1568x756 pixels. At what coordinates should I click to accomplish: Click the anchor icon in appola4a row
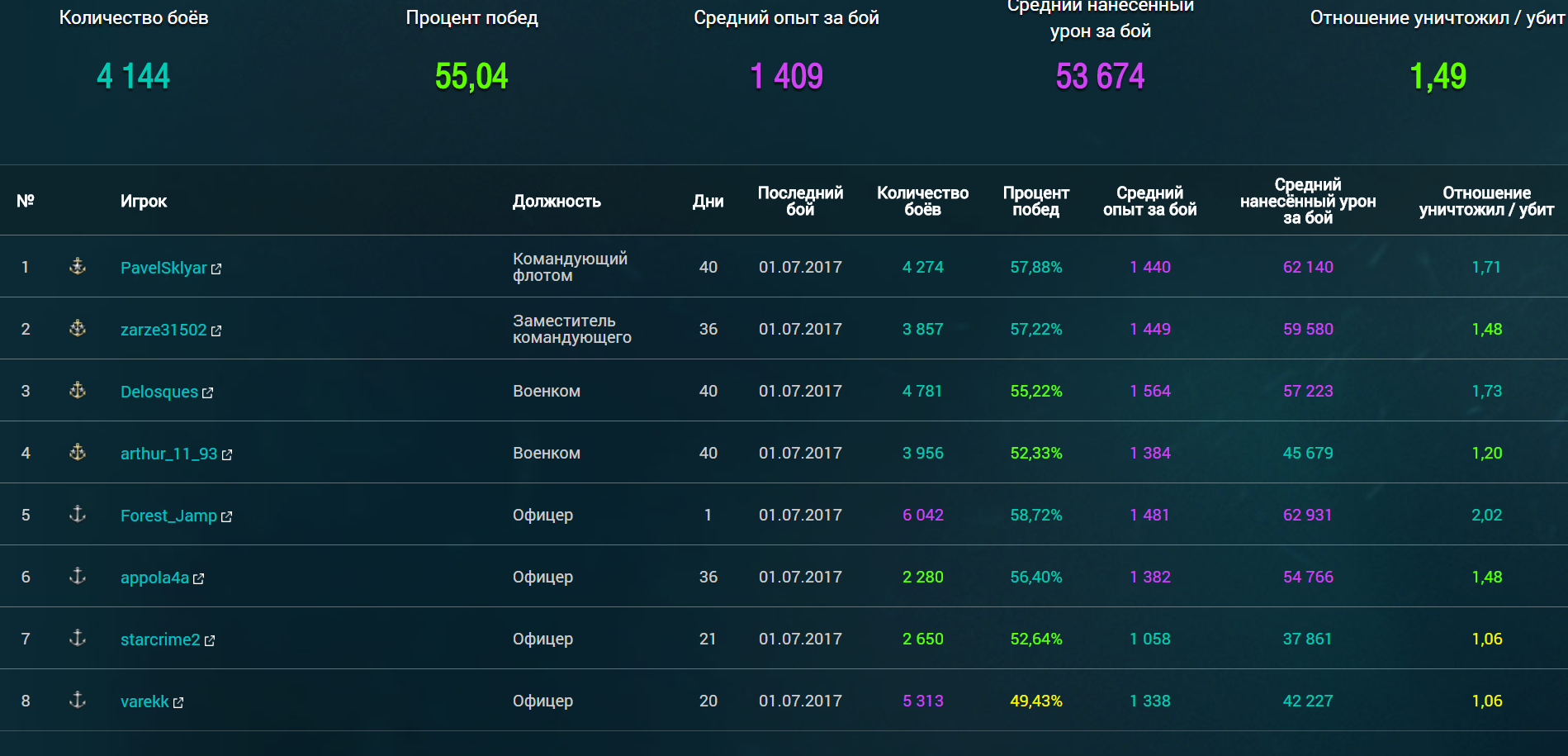pyautogui.click(x=78, y=576)
